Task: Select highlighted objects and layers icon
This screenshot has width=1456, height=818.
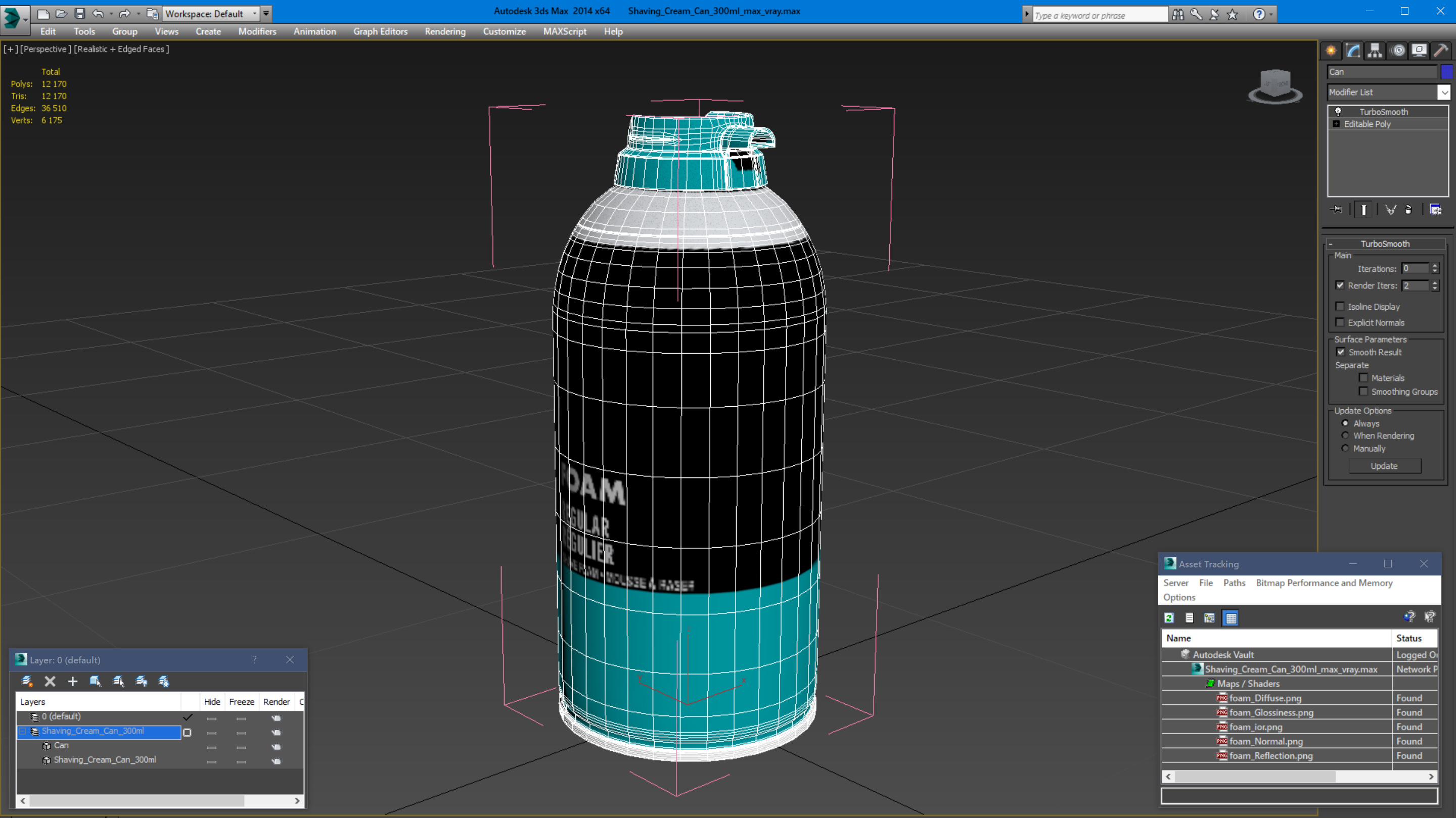Action: tap(96, 681)
